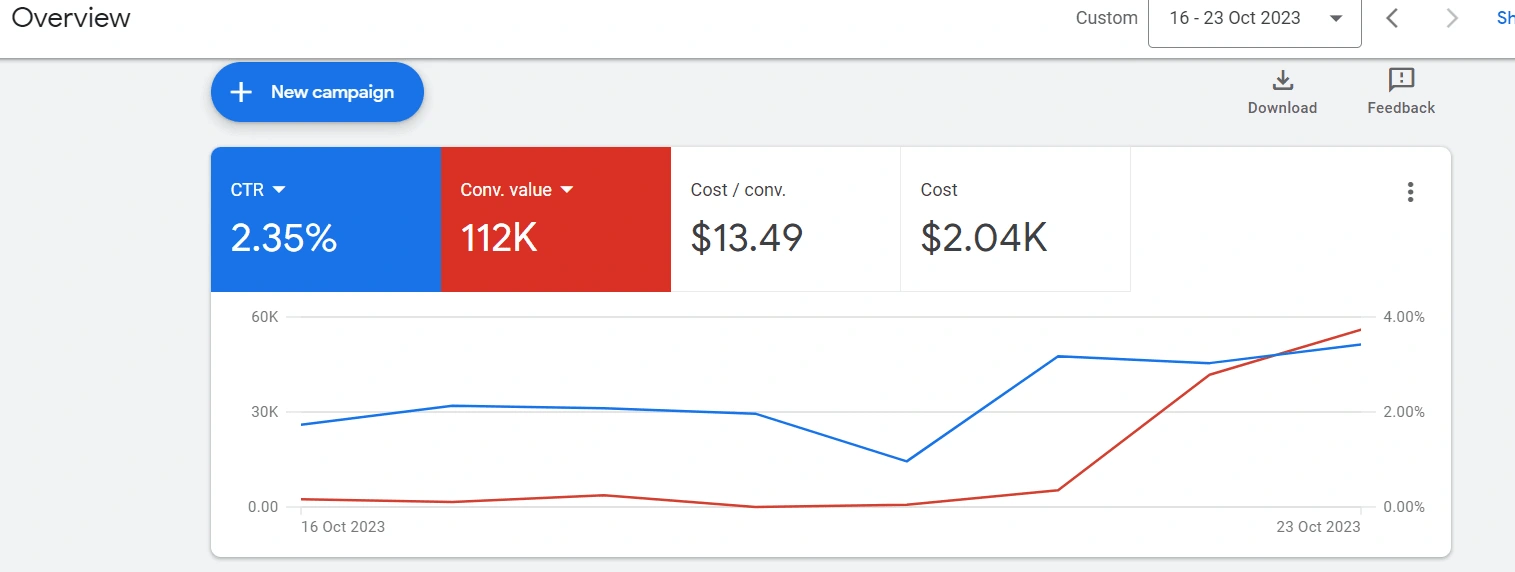Image resolution: width=1515 pixels, height=572 pixels.
Task: Expand the Conv. value metric dropdown arrow
Action: coord(567,189)
